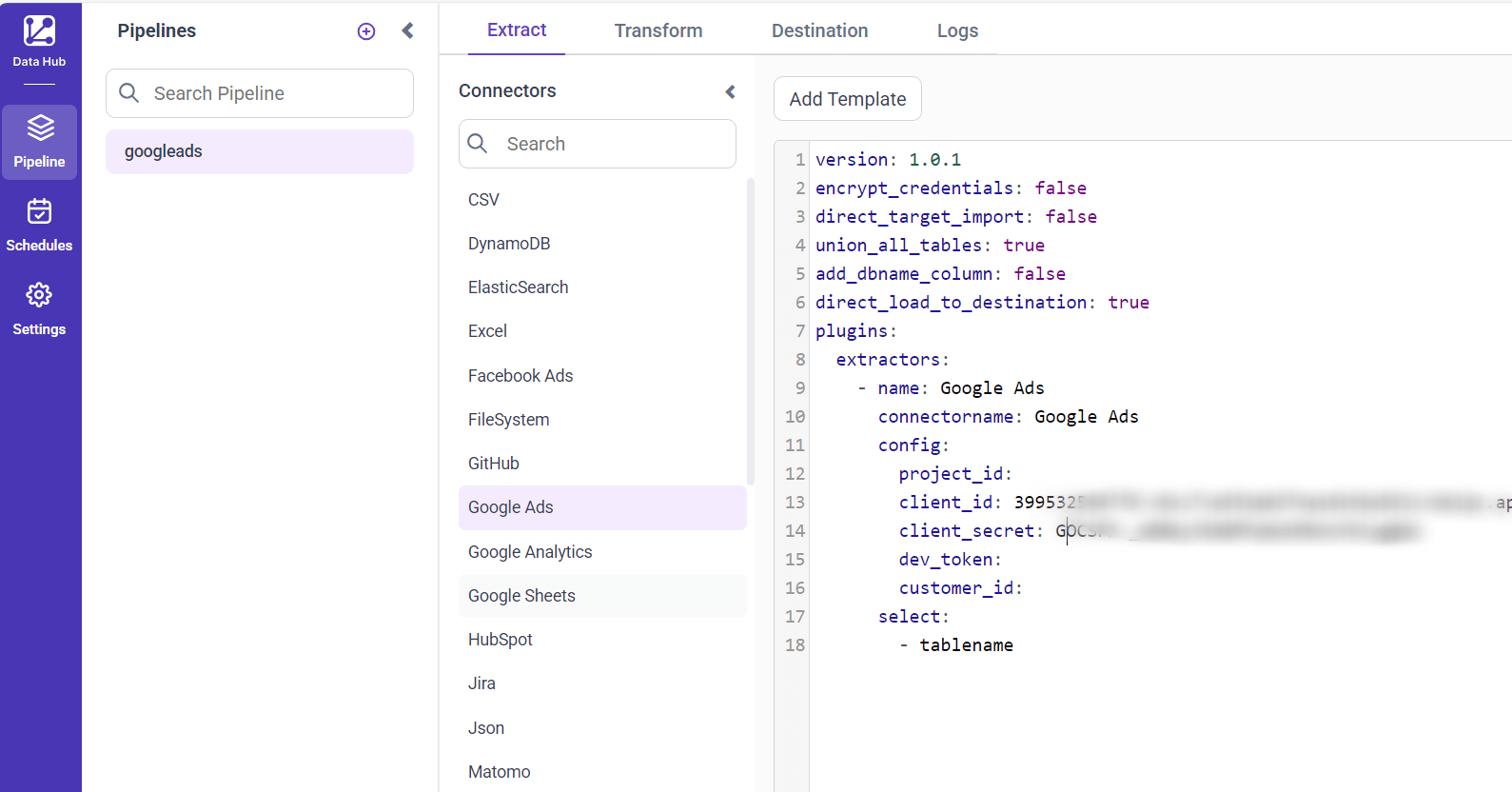Choose the Google Sheets connector
This screenshot has height=792, width=1512.
pyautogui.click(x=602, y=596)
